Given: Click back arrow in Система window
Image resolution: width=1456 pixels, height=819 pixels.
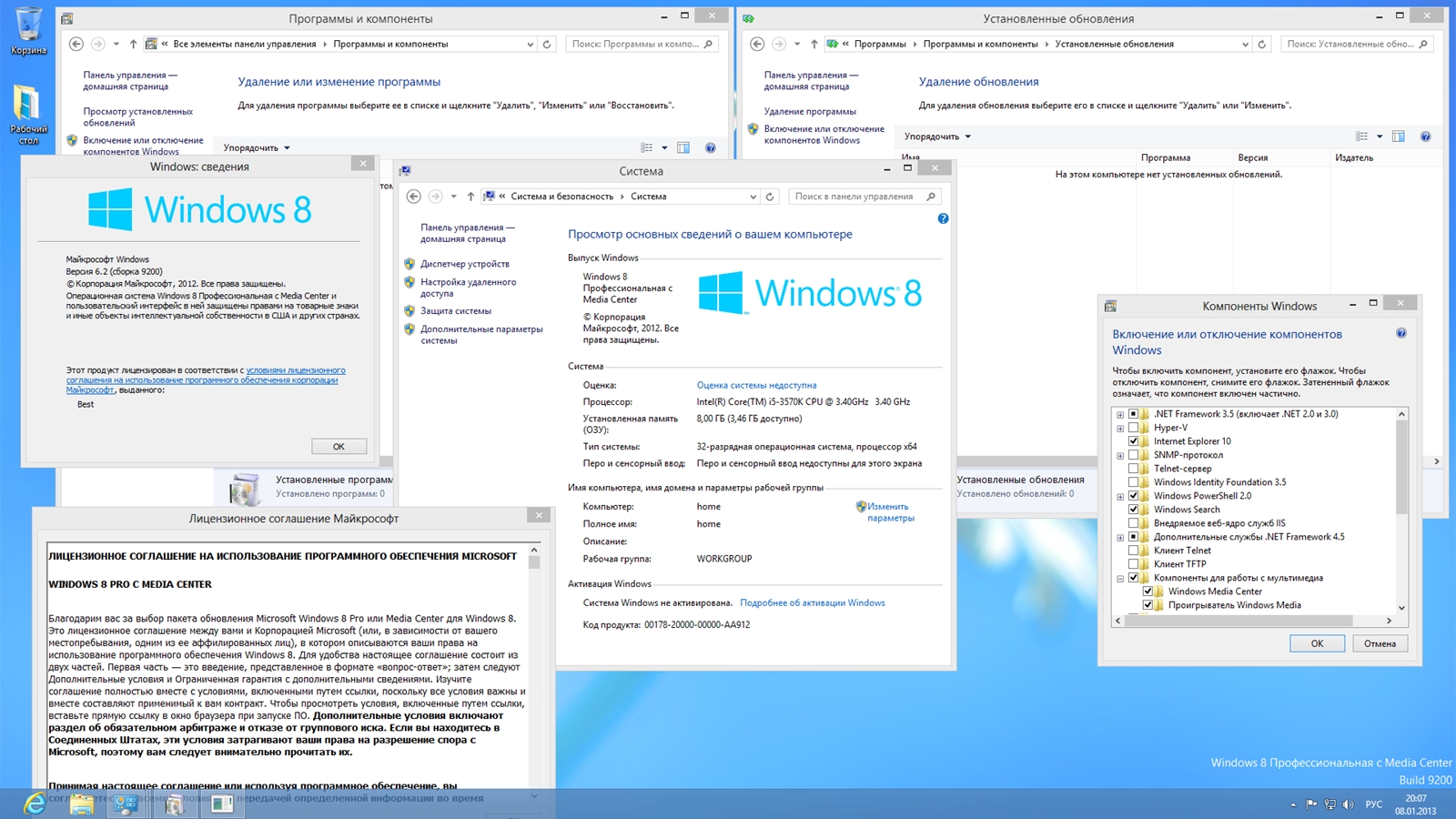Looking at the screenshot, I should [414, 197].
